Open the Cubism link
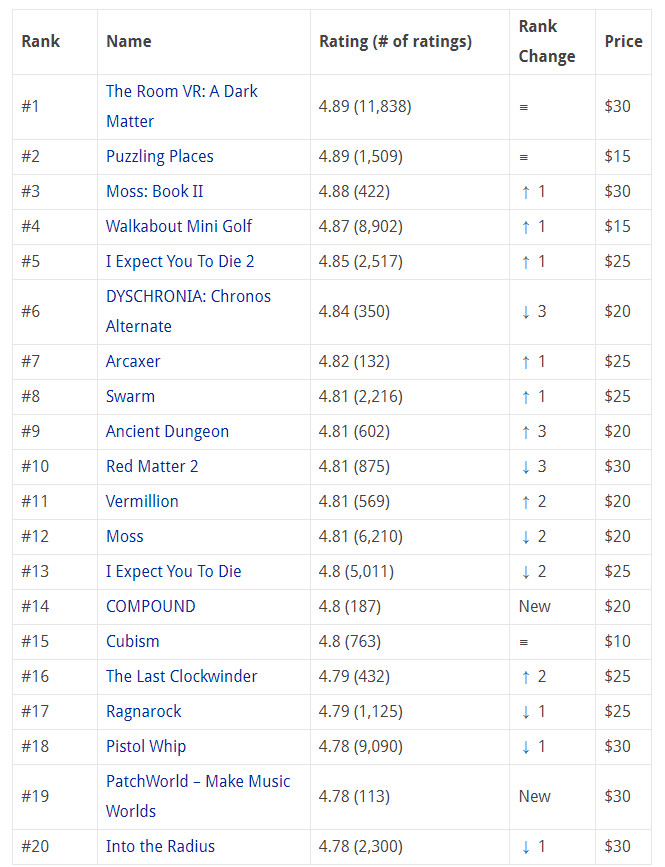The height and width of the screenshot is (867, 665). [x=133, y=641]
